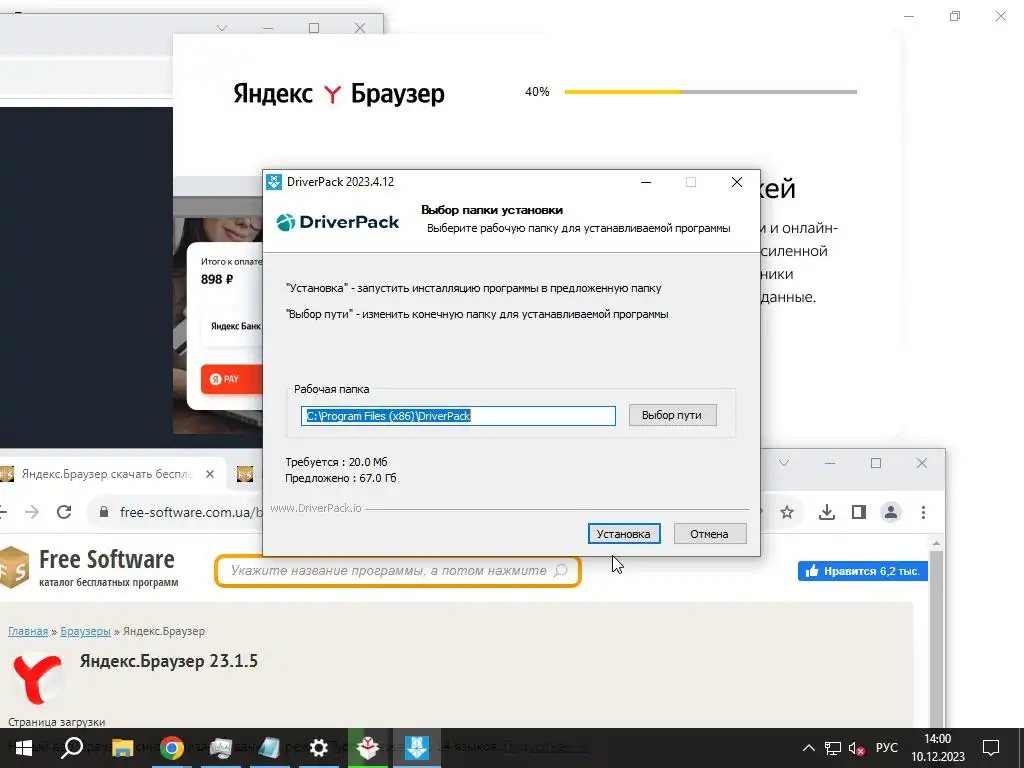Open Chrome tab search chevron
1024x768 pixels.
[784, 463]
